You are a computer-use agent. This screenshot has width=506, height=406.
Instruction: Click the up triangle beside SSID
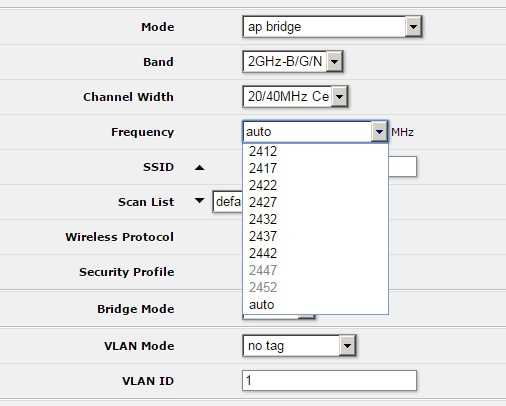click(199, 167)
